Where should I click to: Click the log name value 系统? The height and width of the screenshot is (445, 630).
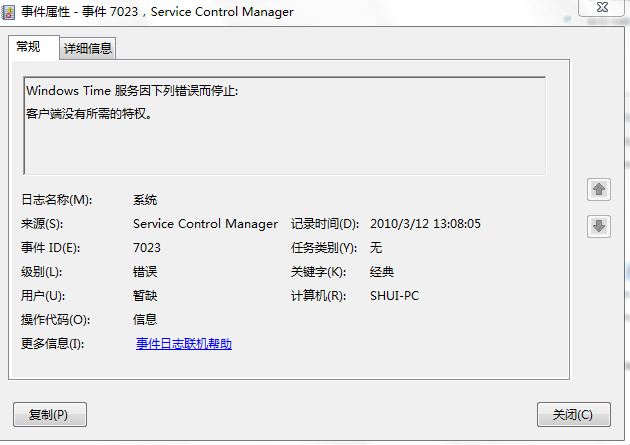tap(145, 200)
